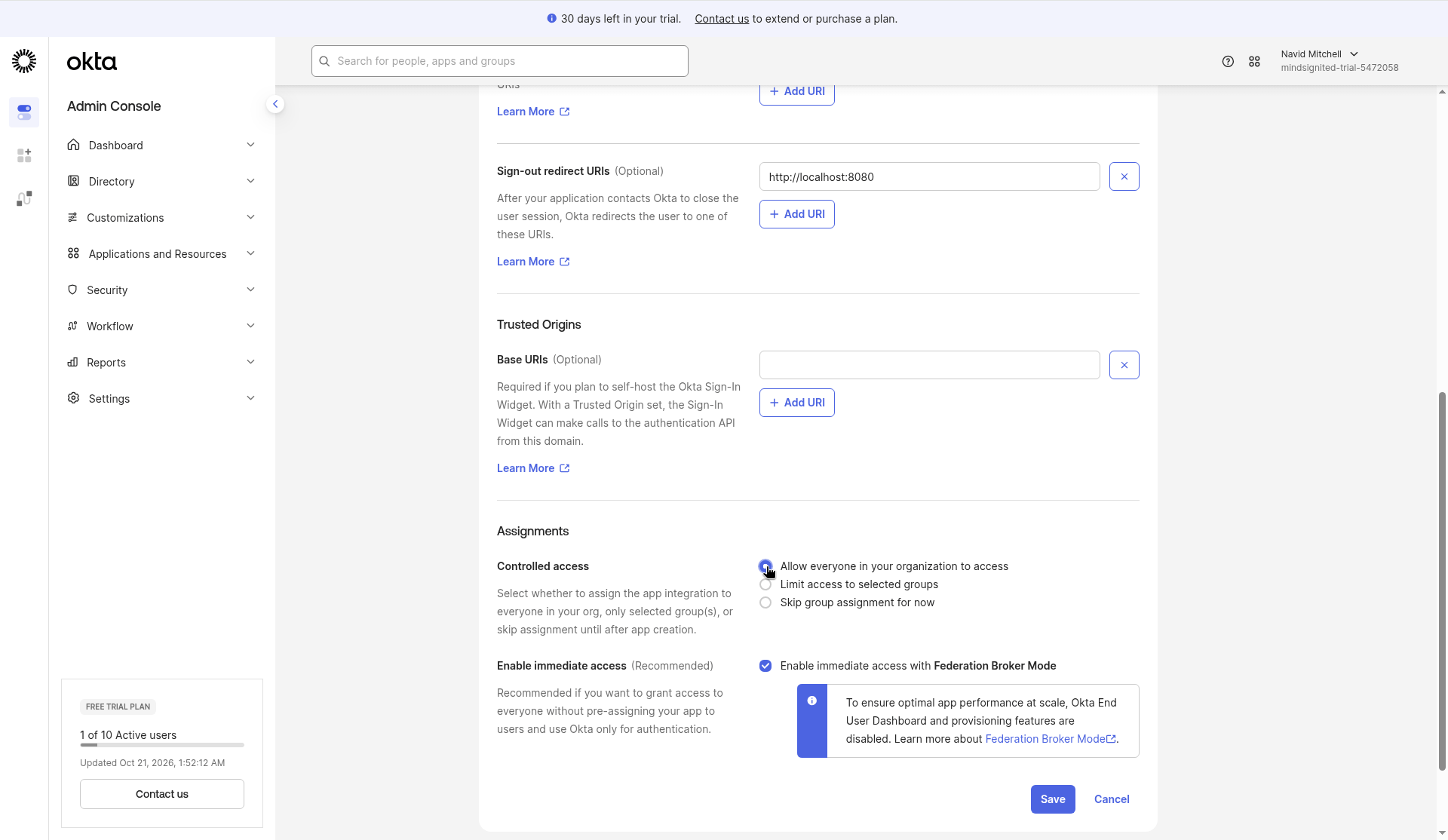The image size is (1448, 840).
Task: Click the Base URIs input field
Action: [929, 365]
